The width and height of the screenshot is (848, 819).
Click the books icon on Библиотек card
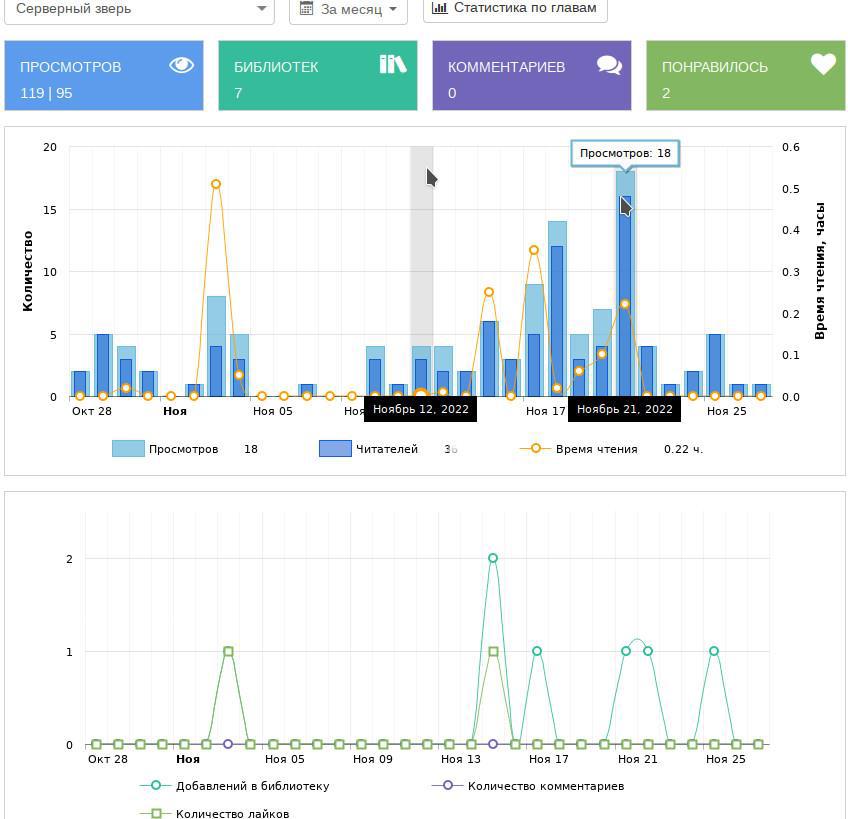pyautogui.click(x=393, y=64)
